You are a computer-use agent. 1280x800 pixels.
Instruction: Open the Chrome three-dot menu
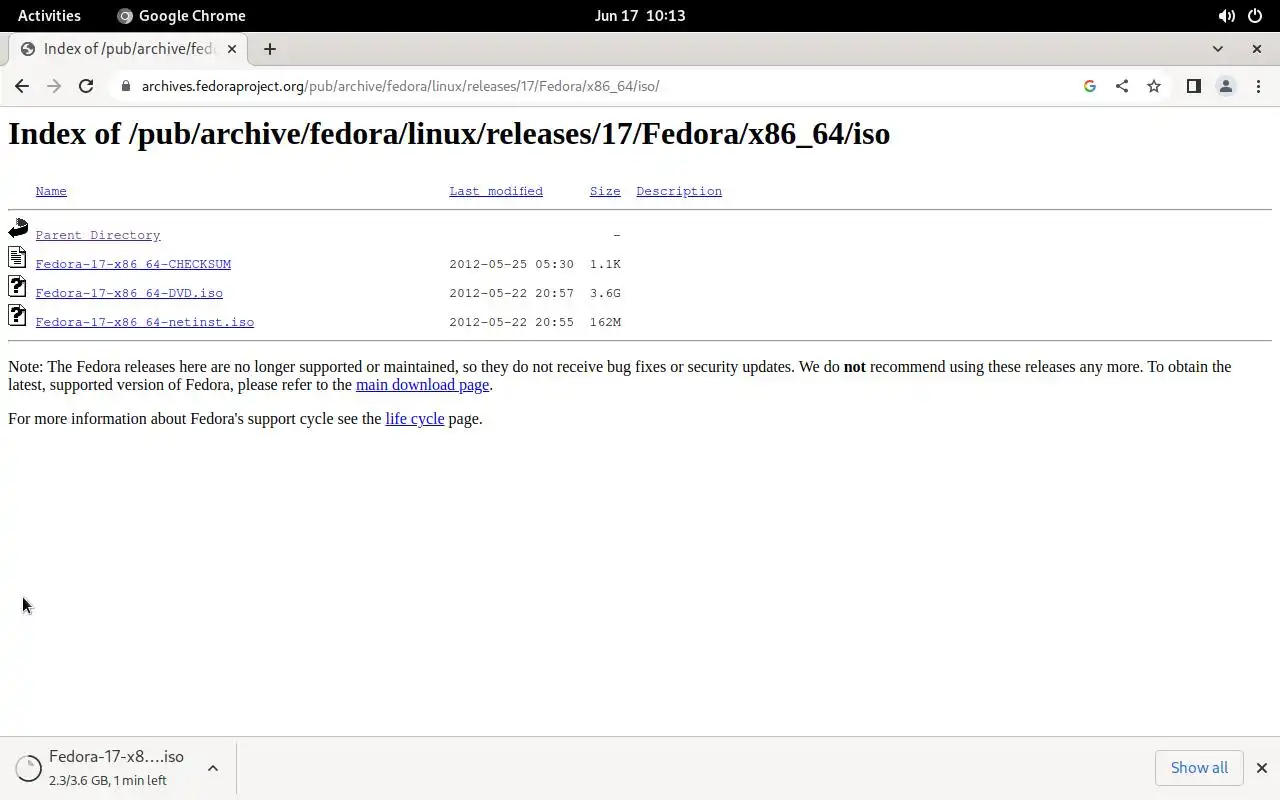[1258, 86]
